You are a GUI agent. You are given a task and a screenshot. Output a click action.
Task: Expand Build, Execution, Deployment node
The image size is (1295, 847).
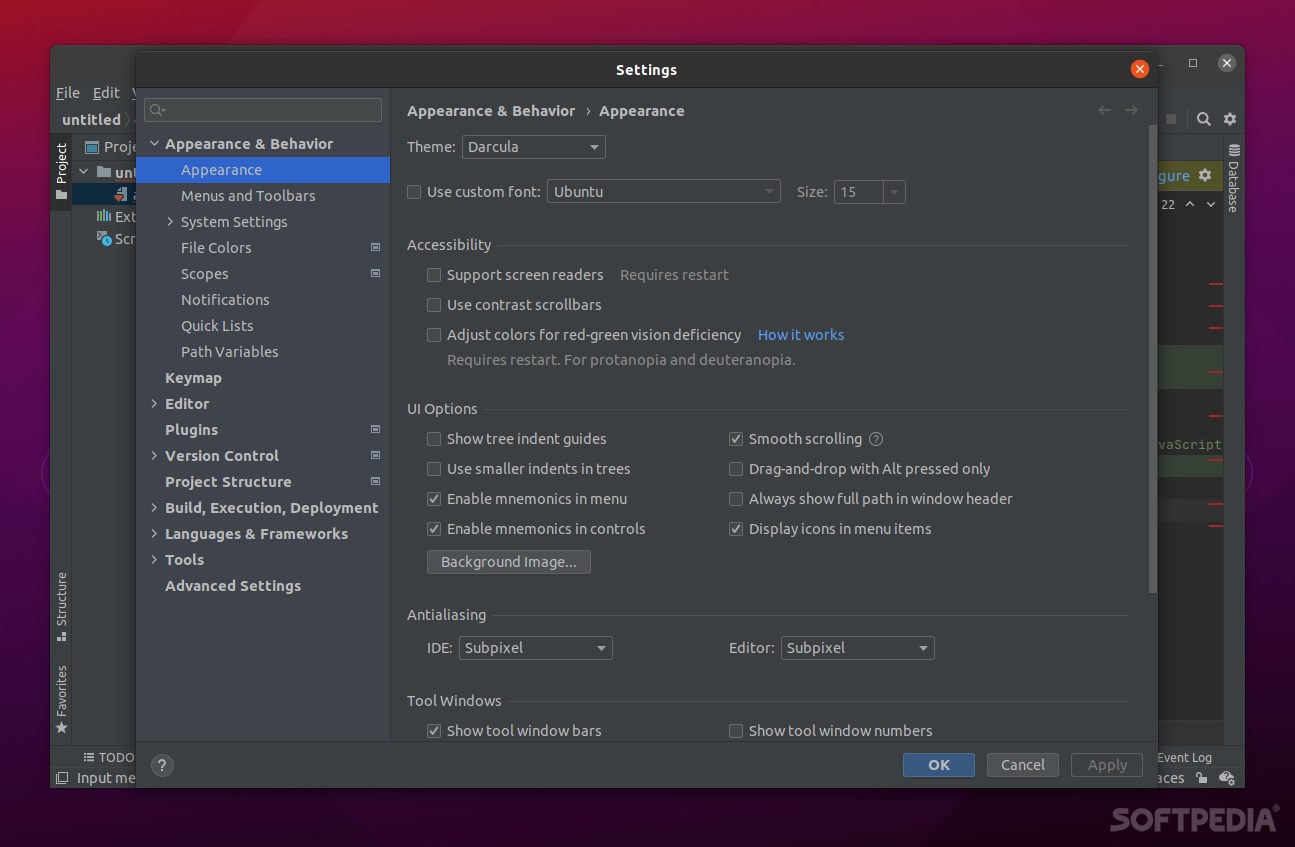[154, 508]
